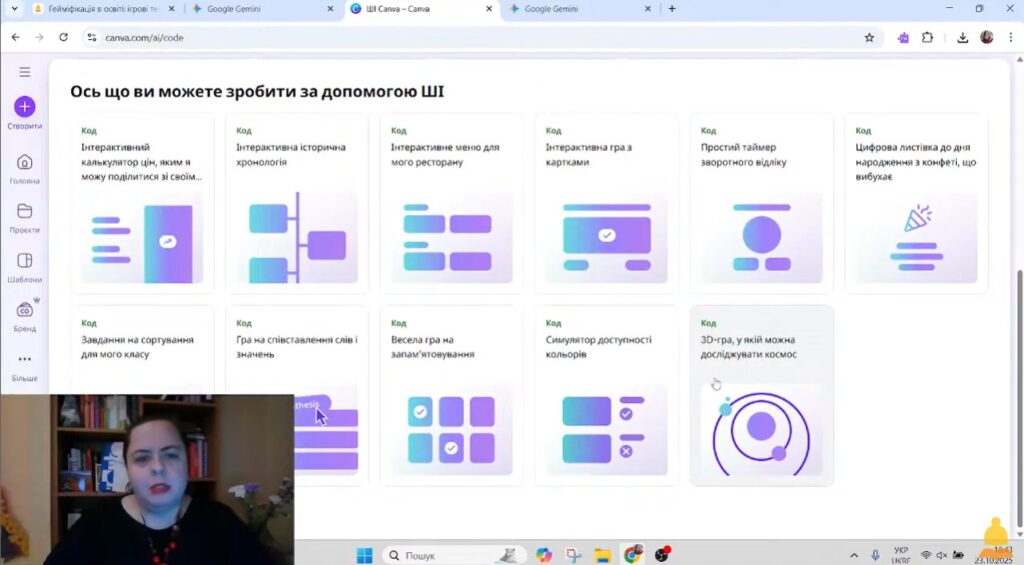Viewport: 1024px width, 565px height.
Task: Select the Простий таймер зворотного відліку card
Action: tap(761, 204)
